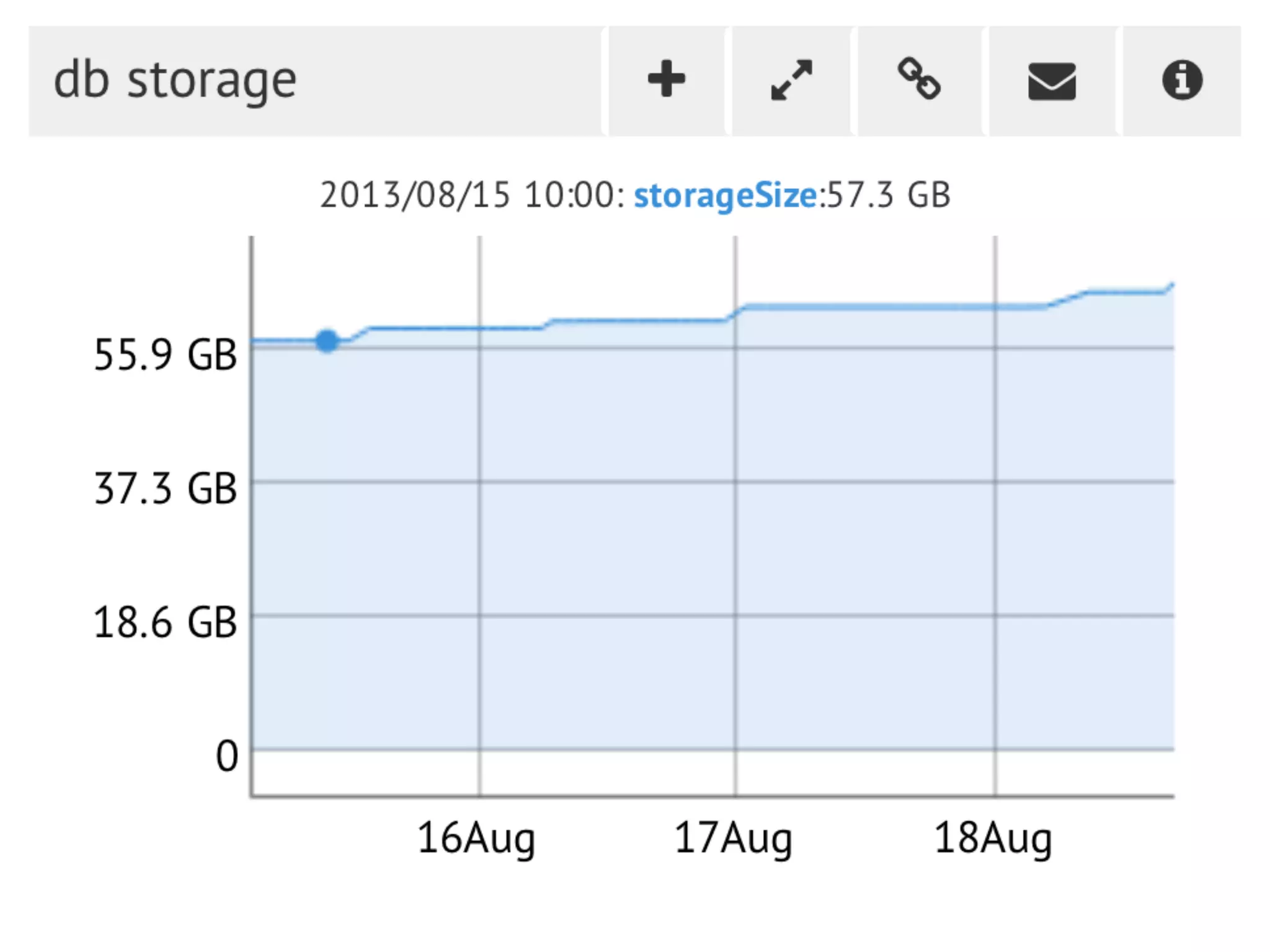The width and height of the screenshot is (1270, 952).
Task: Open the chart info icon
Action: [x=1182, y=81]
